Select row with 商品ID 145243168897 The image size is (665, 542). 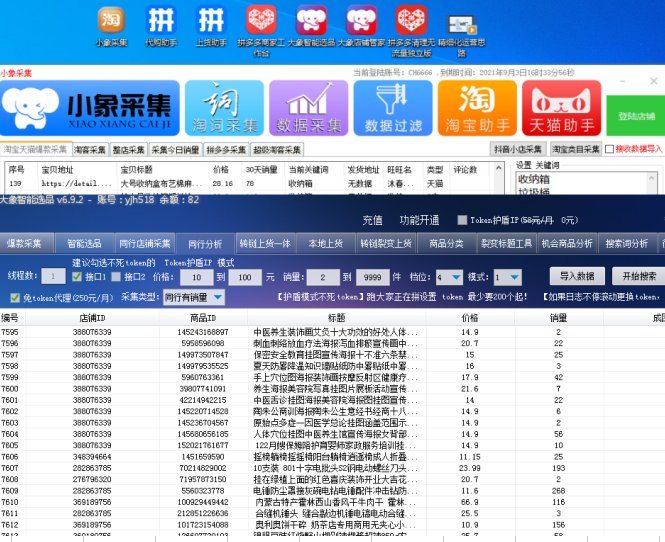click(x=332, y=332)
